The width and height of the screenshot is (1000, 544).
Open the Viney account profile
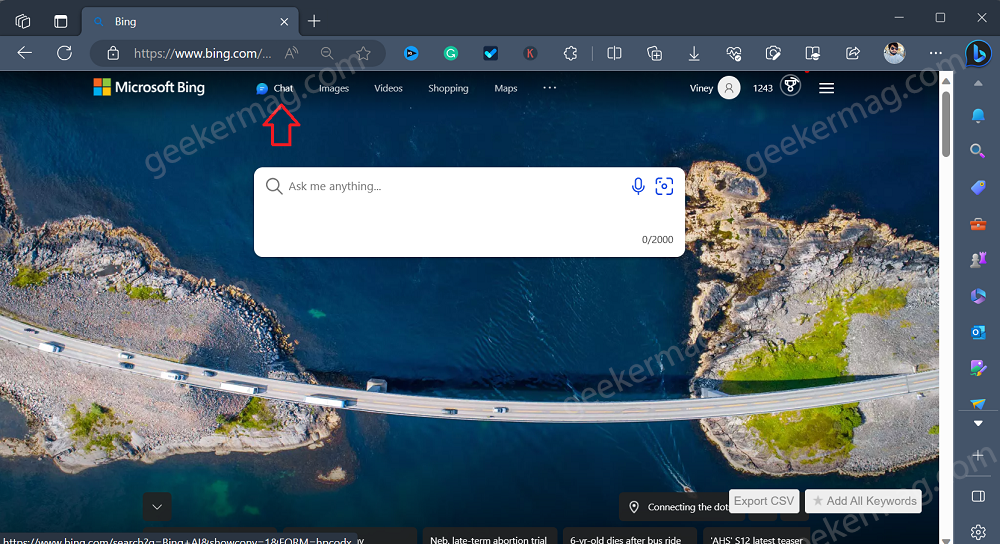(x=715, y=88)
